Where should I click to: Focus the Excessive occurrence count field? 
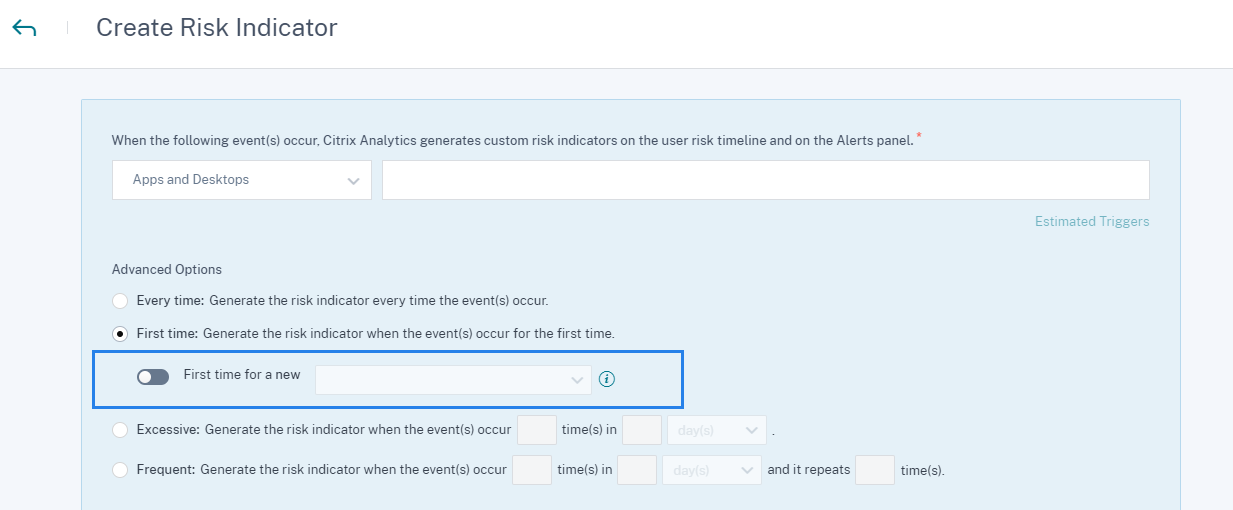click(537, 430)
